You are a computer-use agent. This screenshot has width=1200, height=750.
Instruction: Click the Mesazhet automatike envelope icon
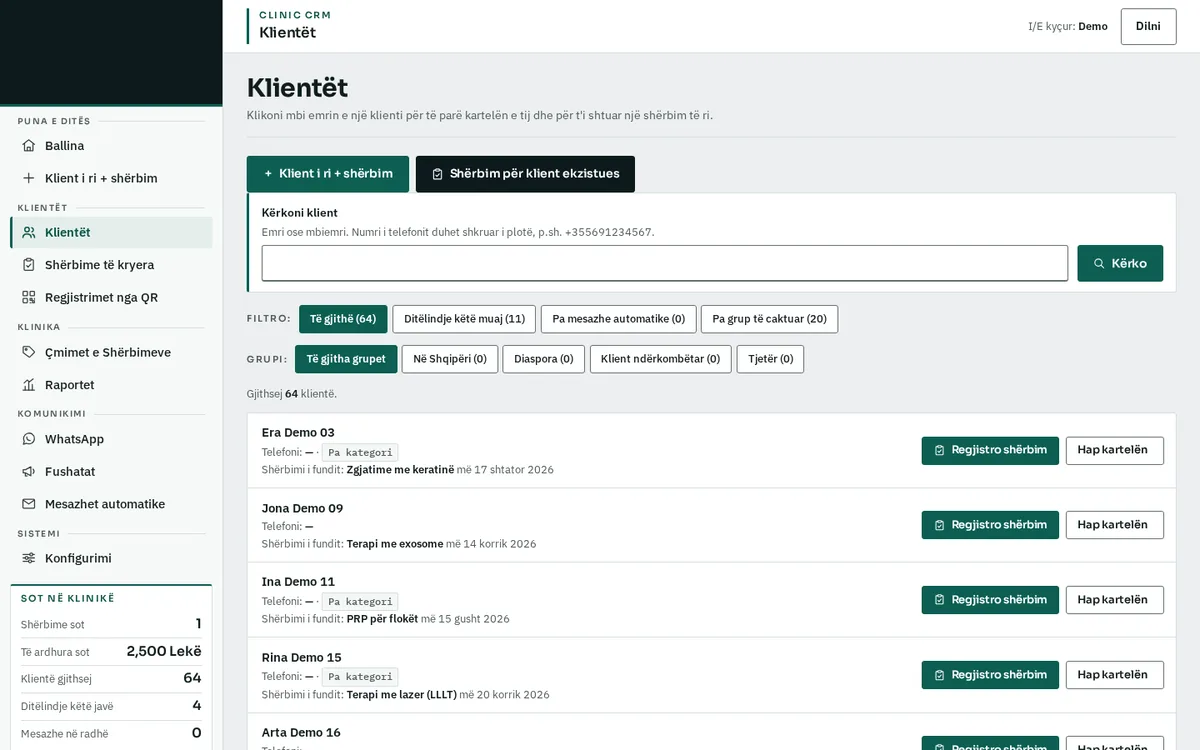pyautogui.click(x=29, y=504)
